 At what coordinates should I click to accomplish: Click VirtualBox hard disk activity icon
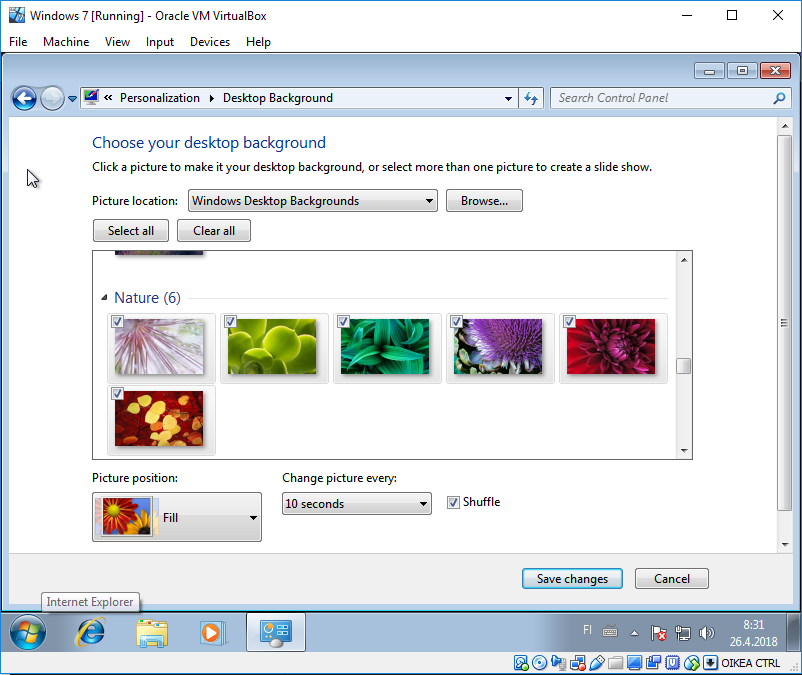coord(521,663)
